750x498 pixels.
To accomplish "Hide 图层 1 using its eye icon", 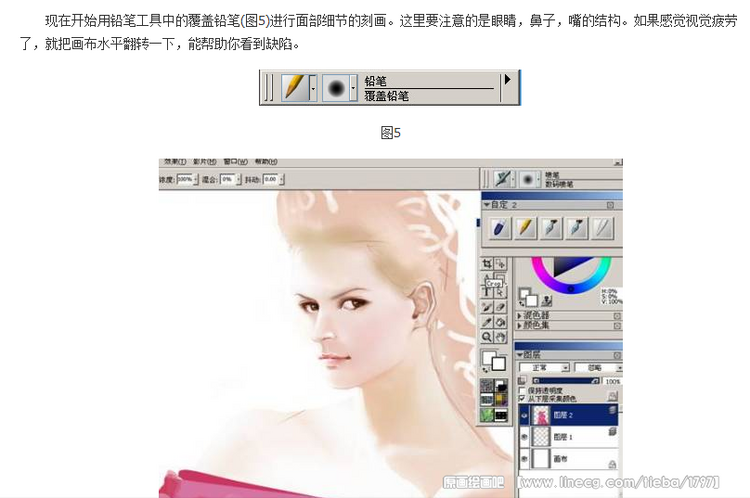I will (524, 437).
